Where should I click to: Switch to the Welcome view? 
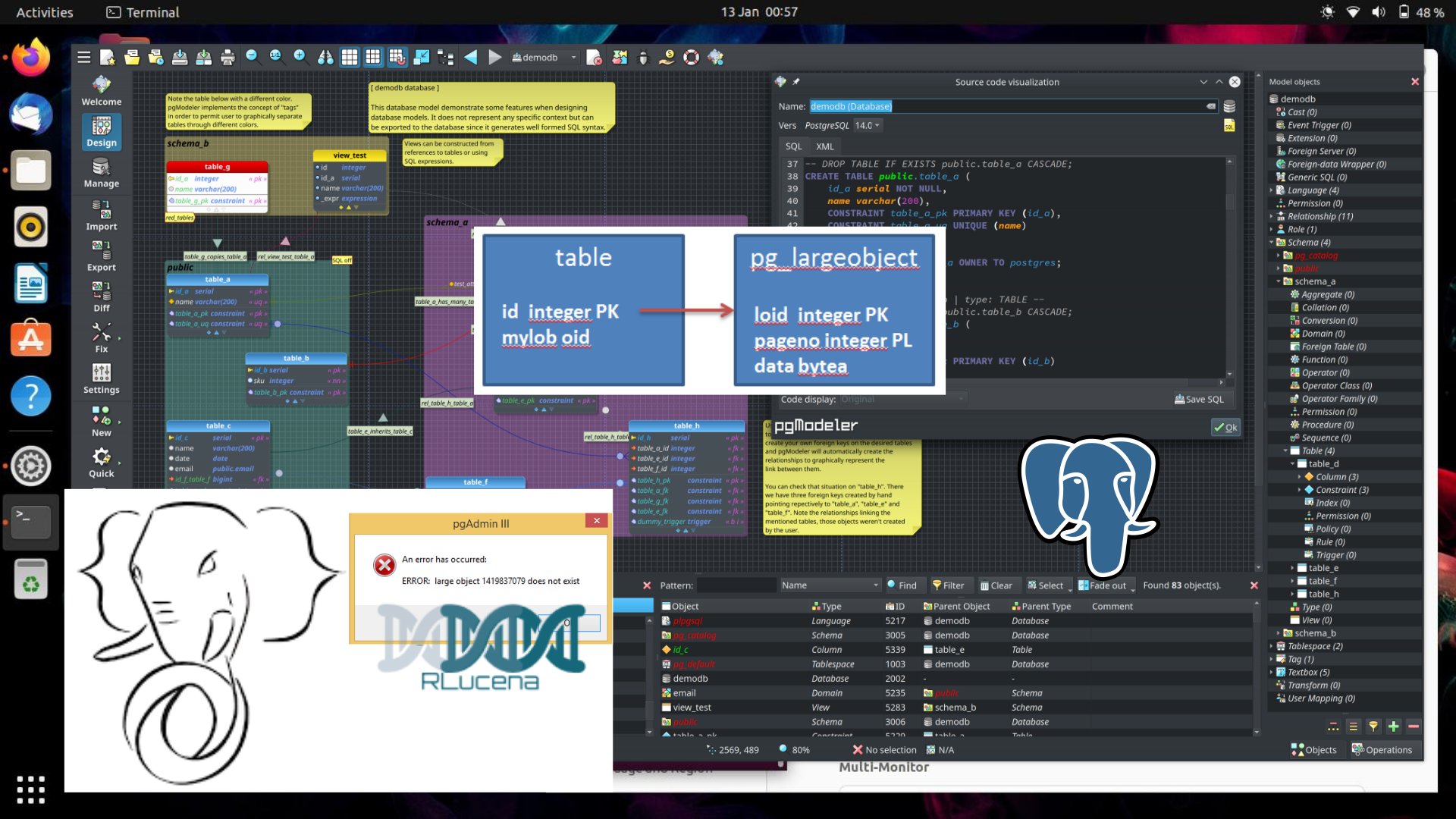point(102,91)
